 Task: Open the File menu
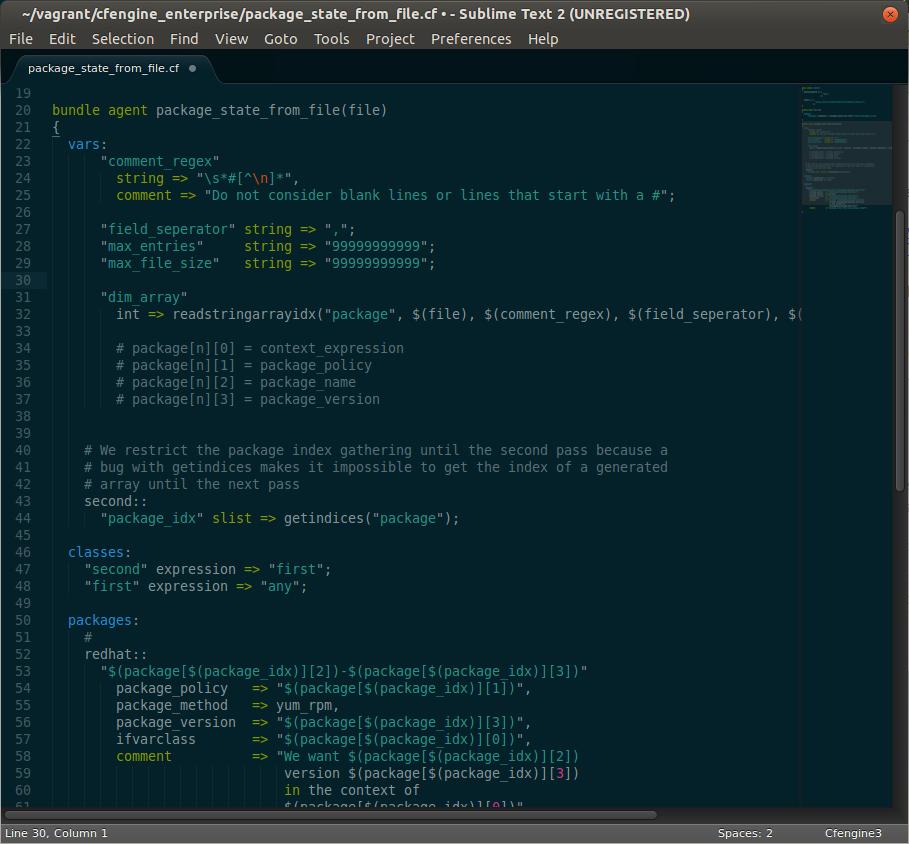click(x=20, y=39)
